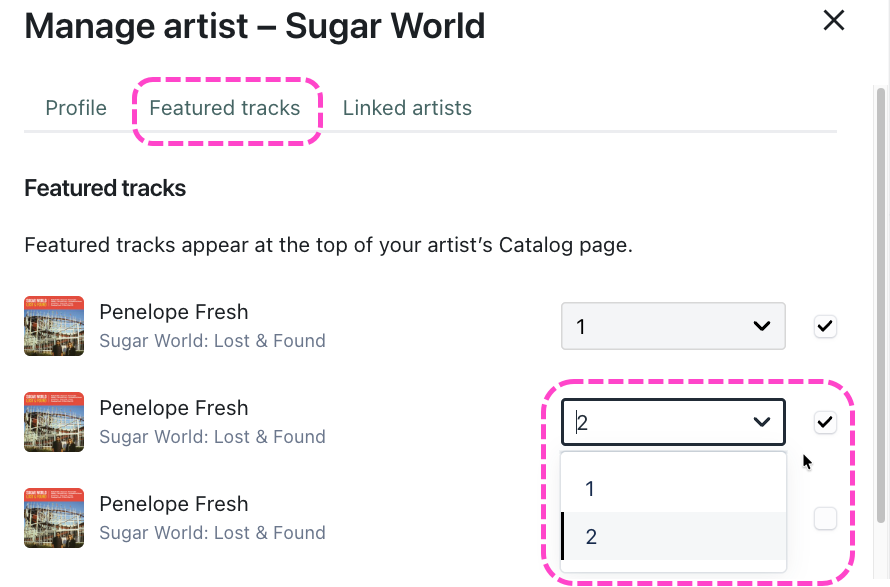
Task: Click the third track's album name text
Action: tap(212, 533)
